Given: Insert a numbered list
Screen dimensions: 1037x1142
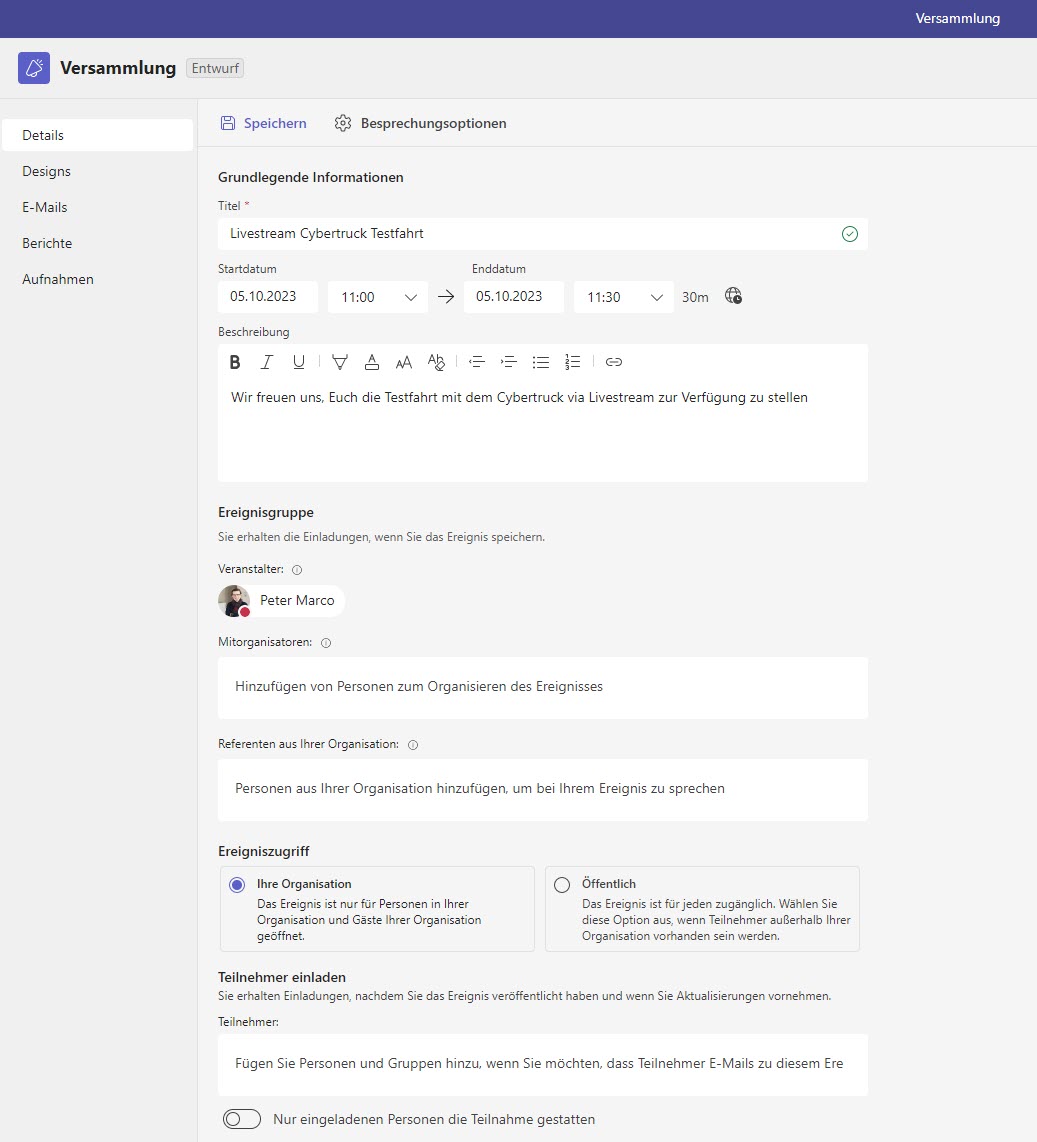Looking at the screenshot, I should [x=573, y=362].
